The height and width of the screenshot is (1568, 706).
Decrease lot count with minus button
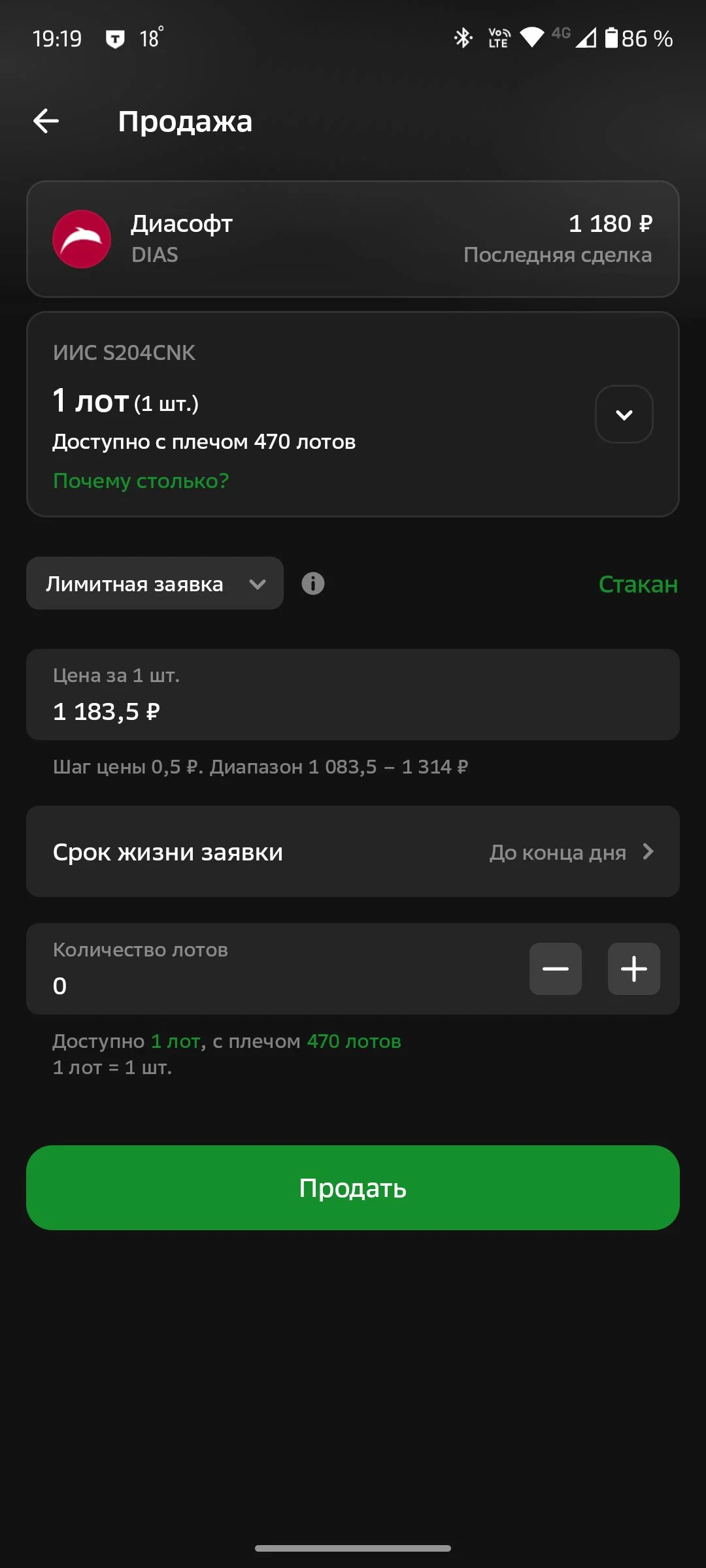[556, 969]
